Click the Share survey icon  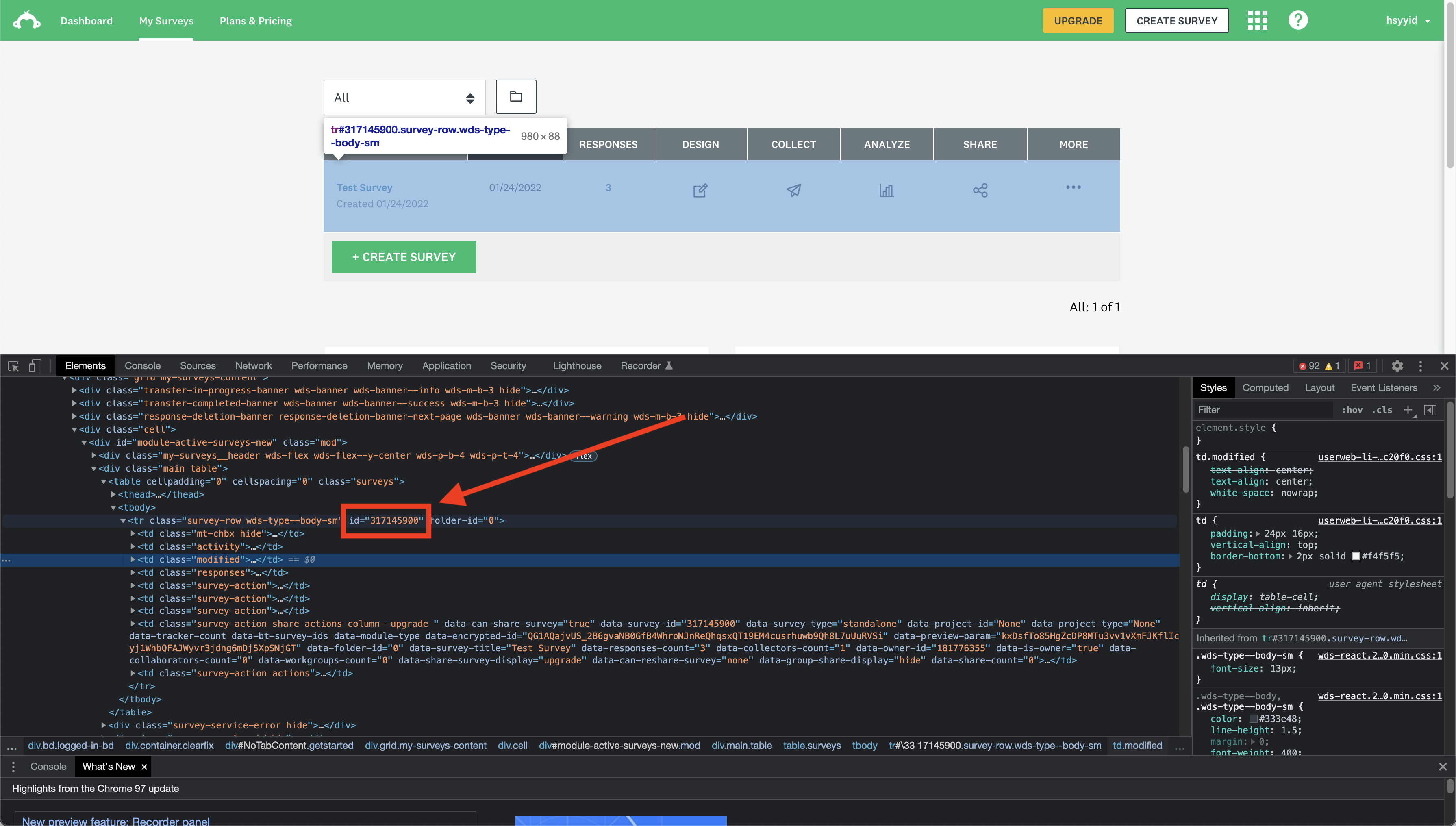[x=980, y=190]
